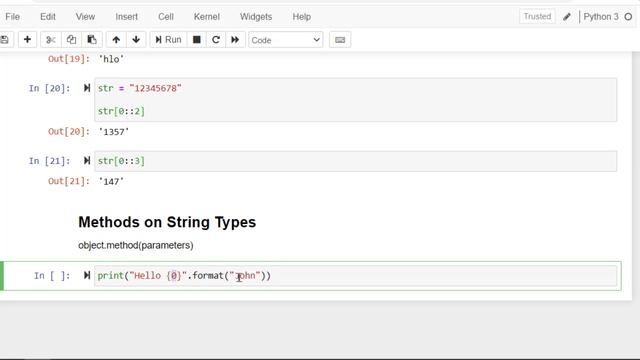Open the cell type Code dropdown
The height and width of the screenshot is (360, 640).
click(x=286, y=40)
